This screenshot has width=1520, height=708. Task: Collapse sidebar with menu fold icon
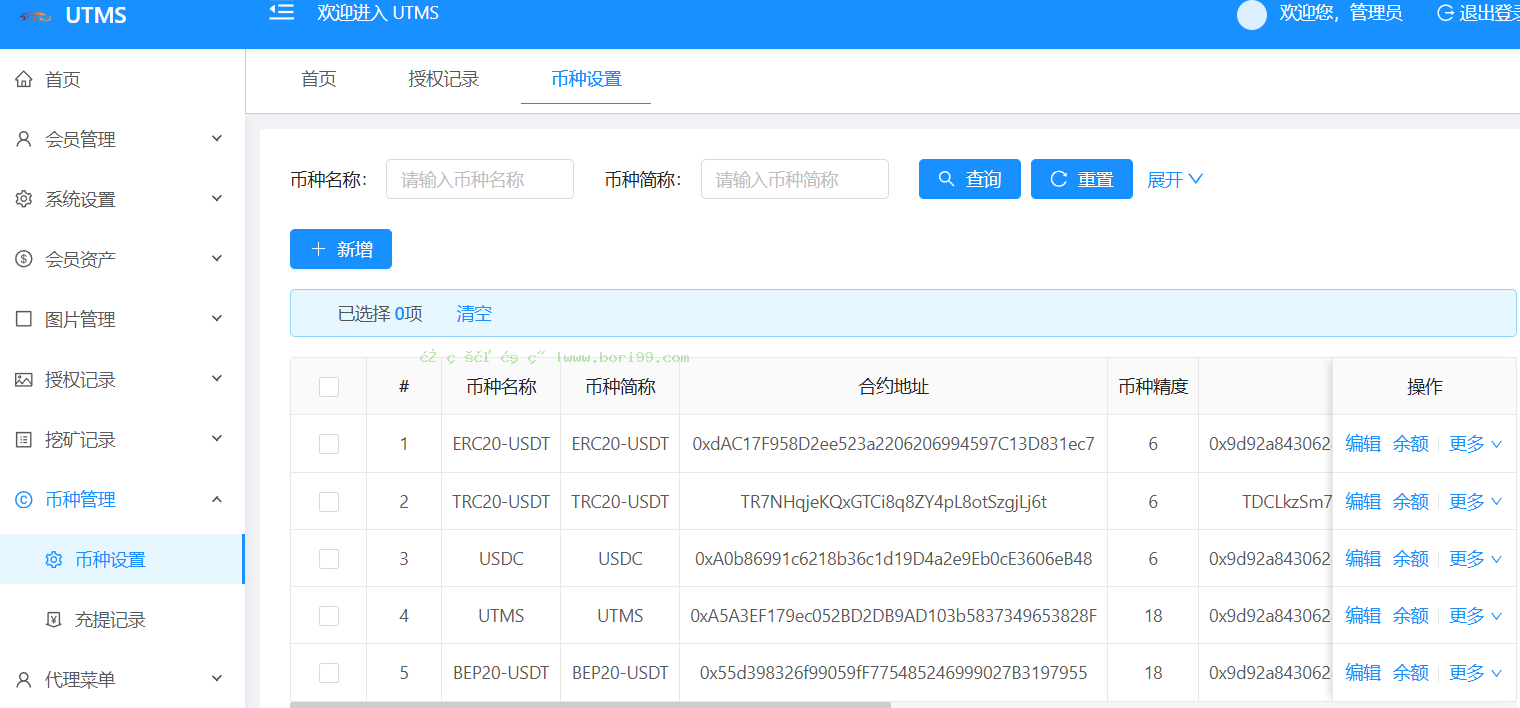coord(281,12)
